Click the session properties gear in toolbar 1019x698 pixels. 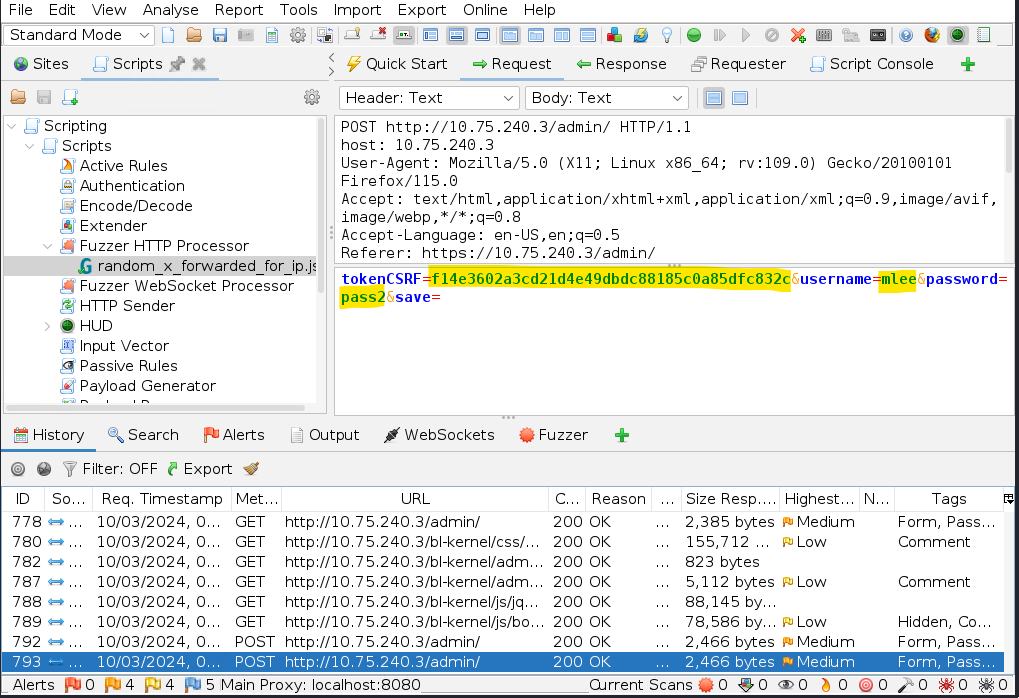pos(297,35)
